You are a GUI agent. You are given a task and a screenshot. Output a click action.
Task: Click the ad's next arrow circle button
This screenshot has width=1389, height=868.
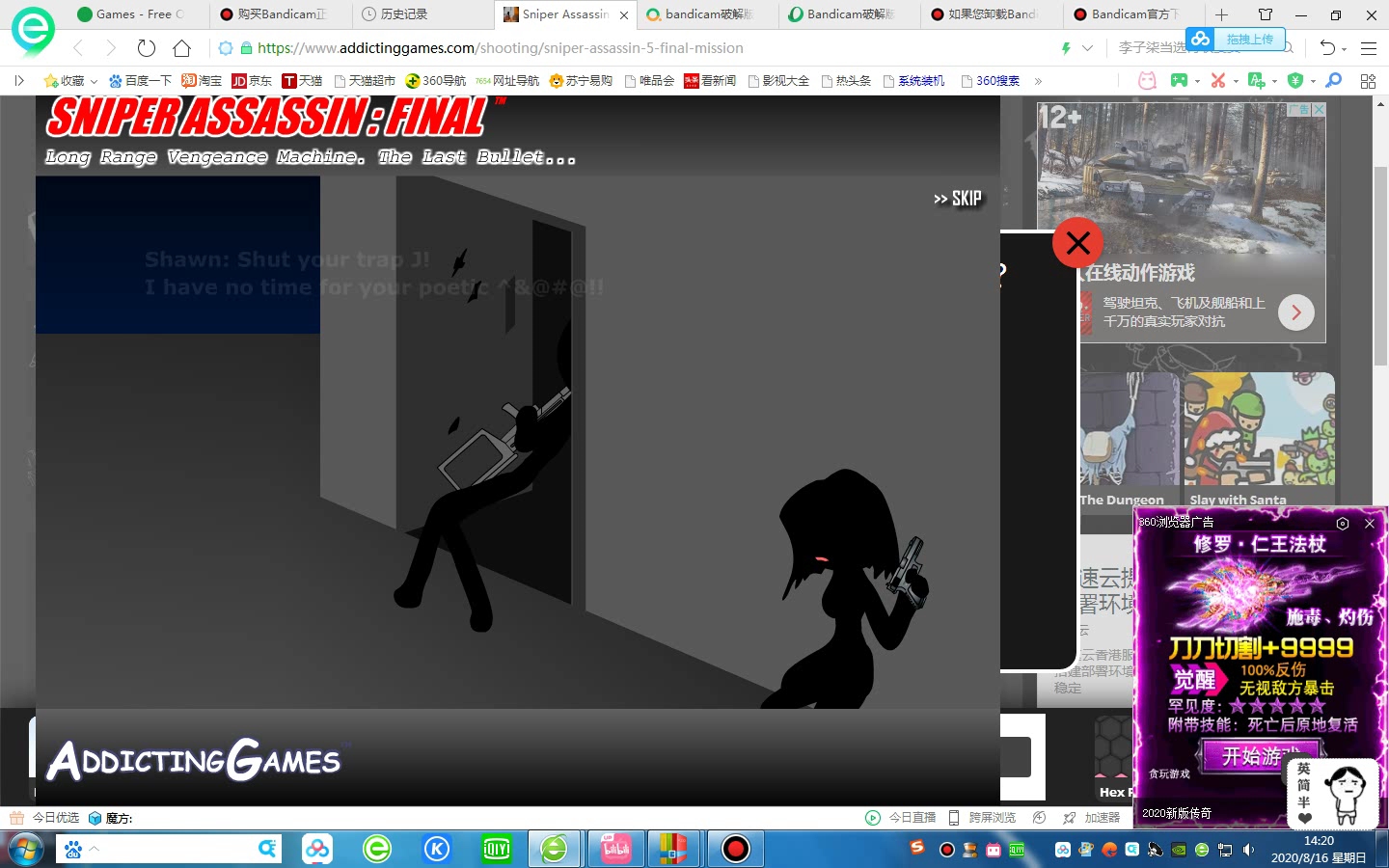[1295, 312]
